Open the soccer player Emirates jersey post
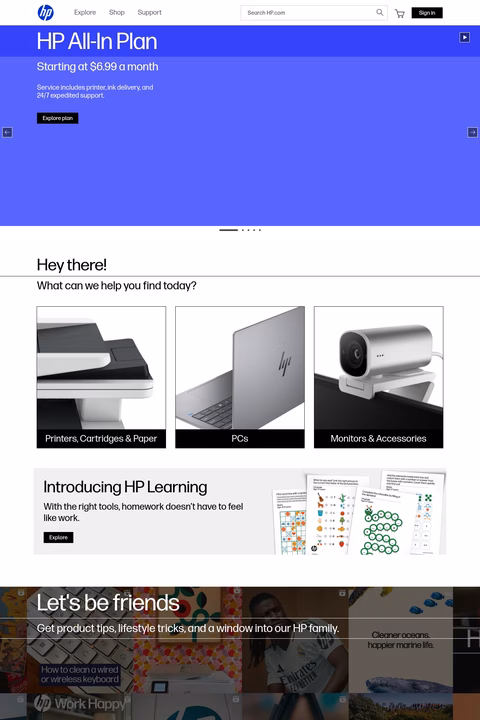 (295, 640)
